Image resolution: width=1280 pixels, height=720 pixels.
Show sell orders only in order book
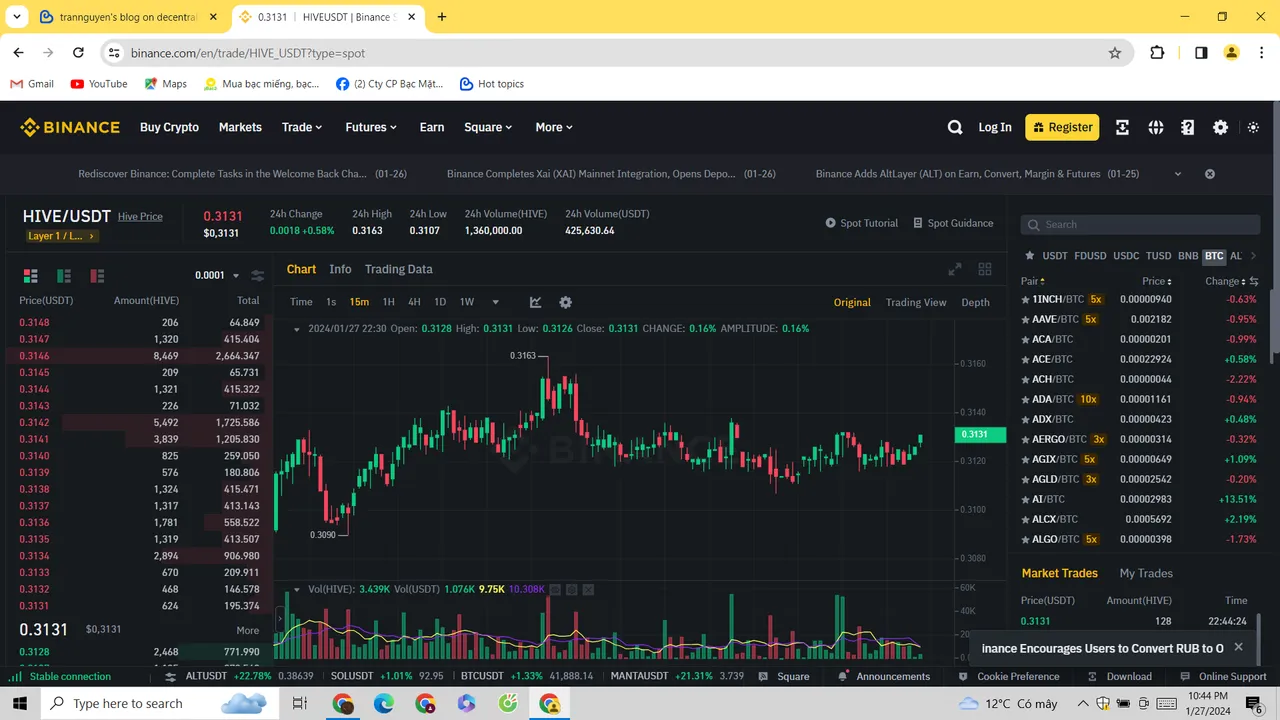(x=97, y=276)
